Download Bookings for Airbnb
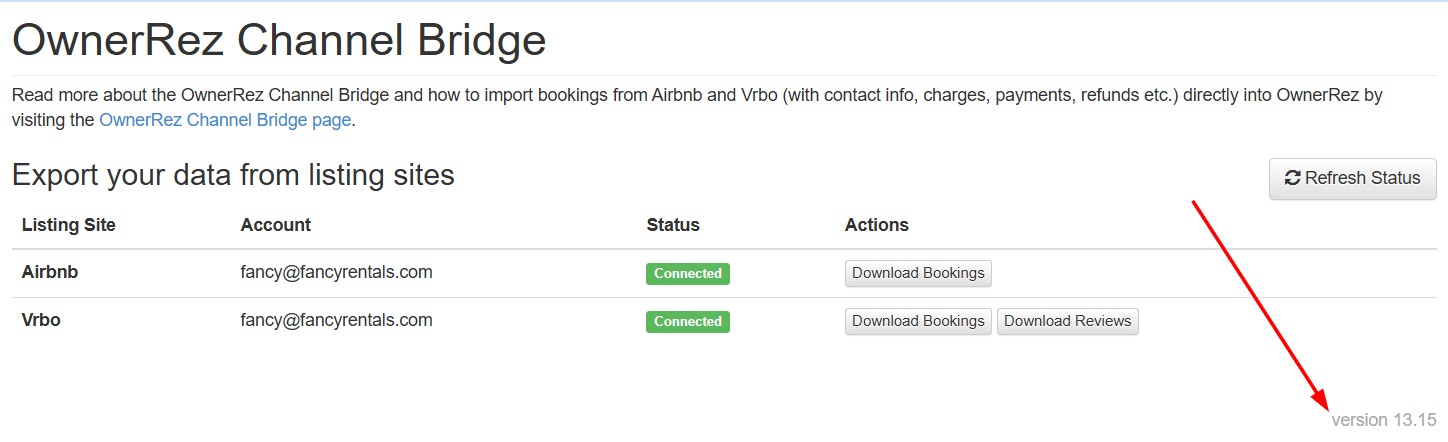 (918, 273)
